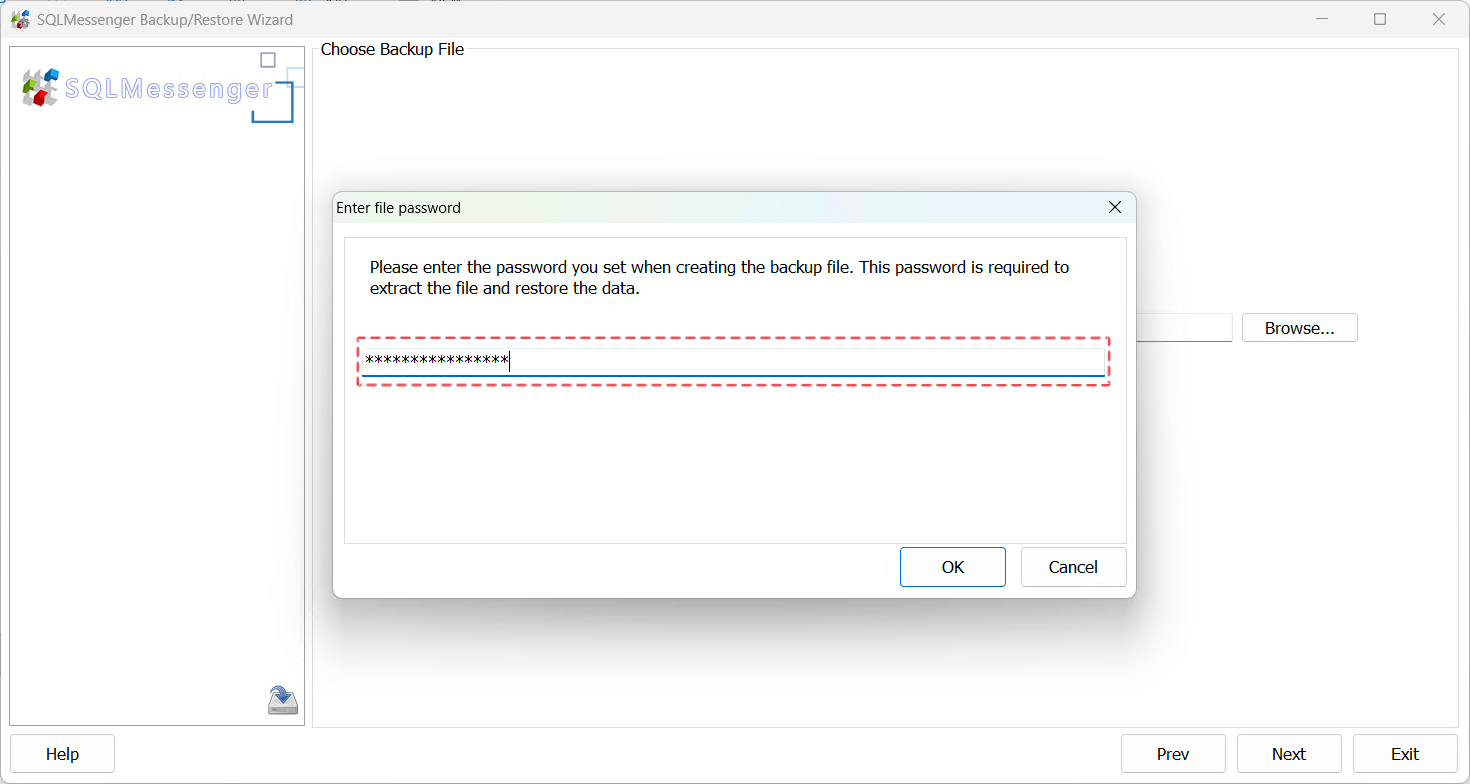Click the Choose Backup File heading
1470x784 pixels.
(x=392, y=48)
